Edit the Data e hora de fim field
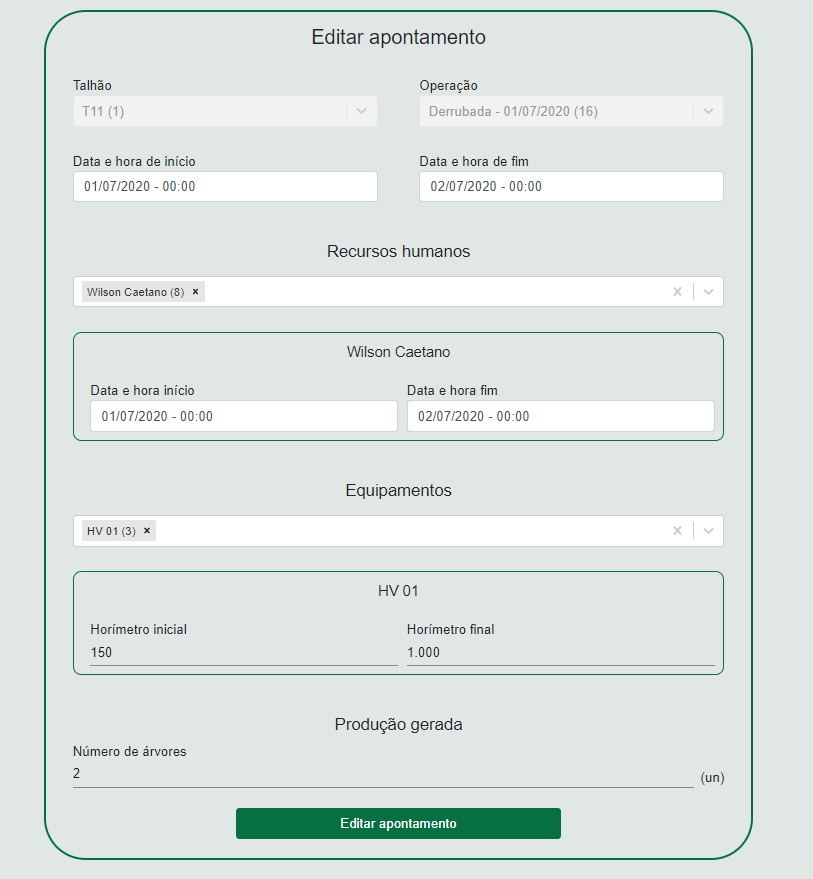Screen dimensions: 813x879 coord(571,186)
